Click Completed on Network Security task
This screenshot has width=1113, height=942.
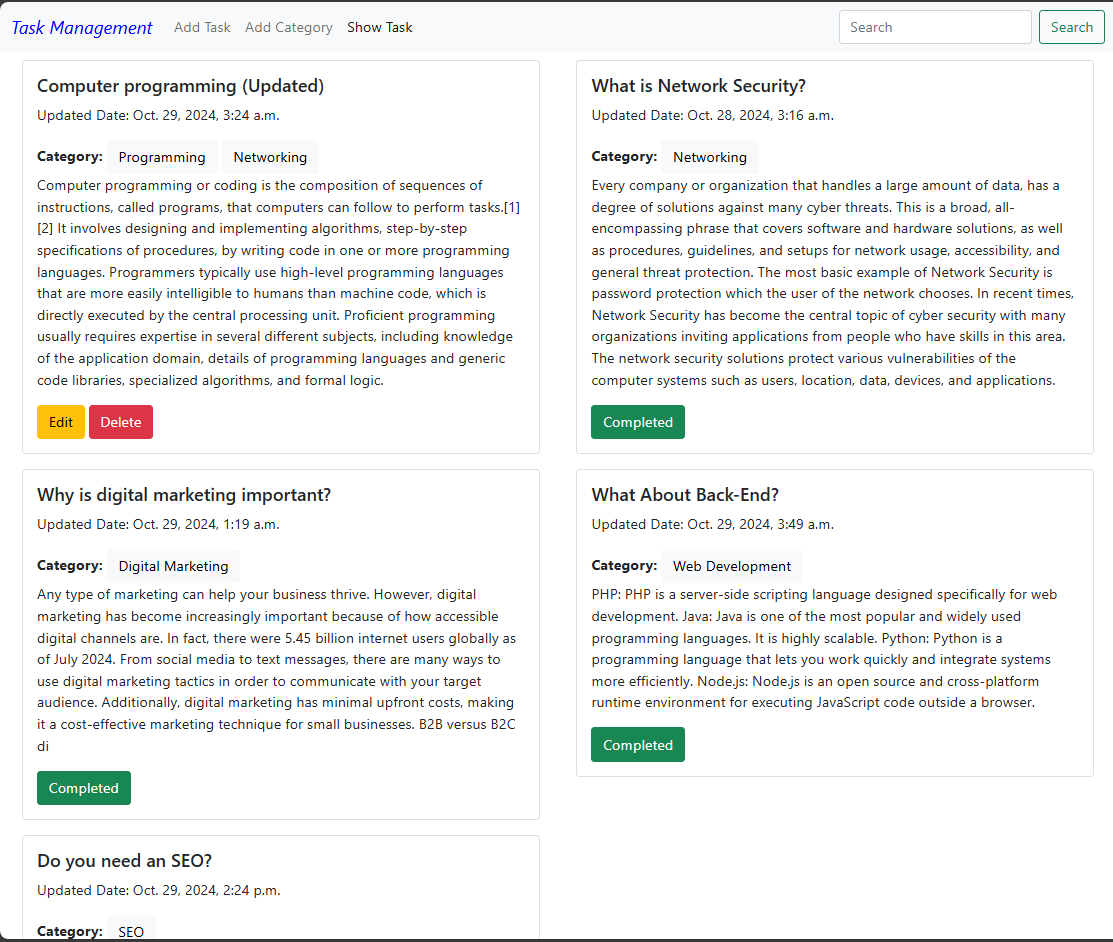click(x=638, y=422)
